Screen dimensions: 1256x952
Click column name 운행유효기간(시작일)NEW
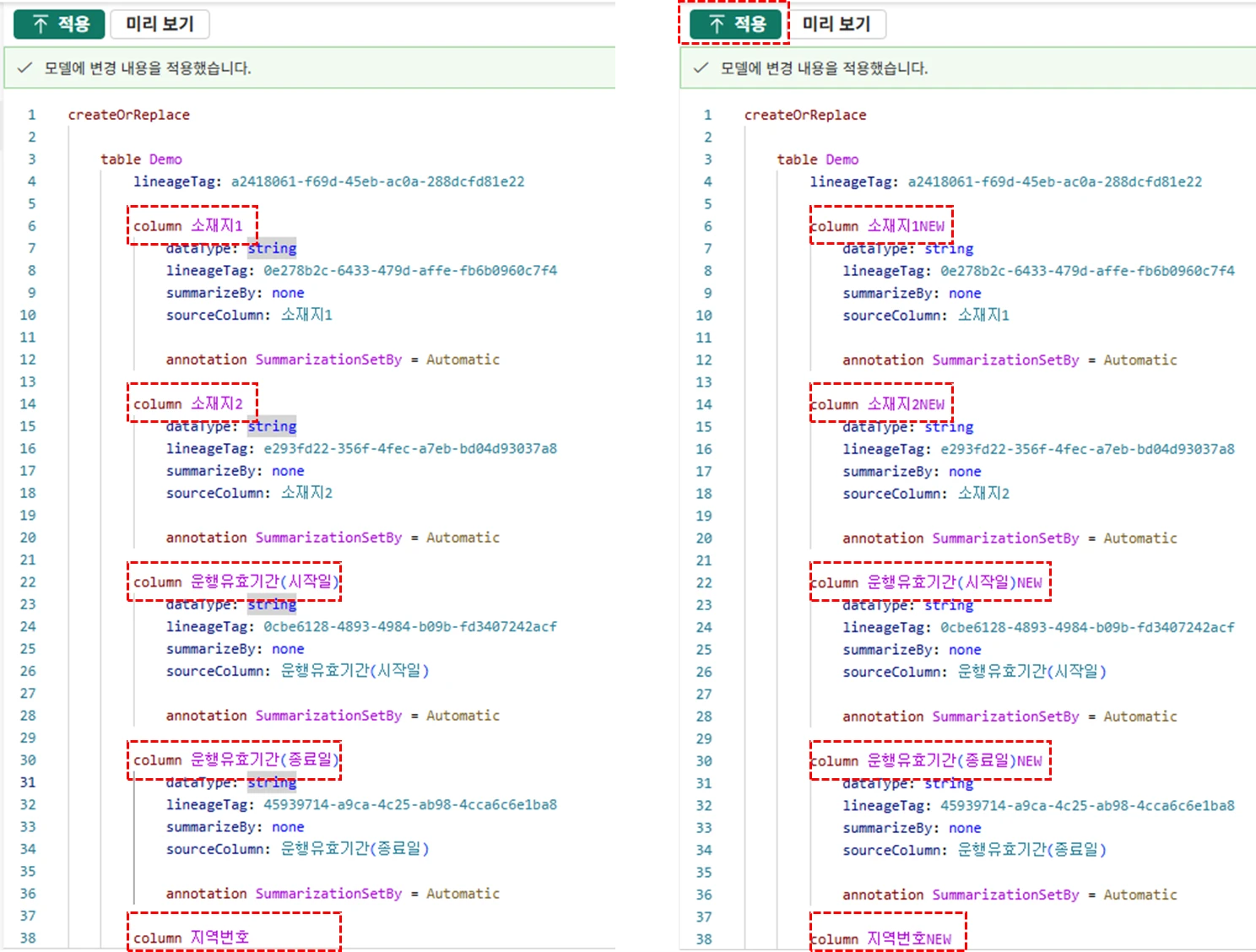[954, 582]
